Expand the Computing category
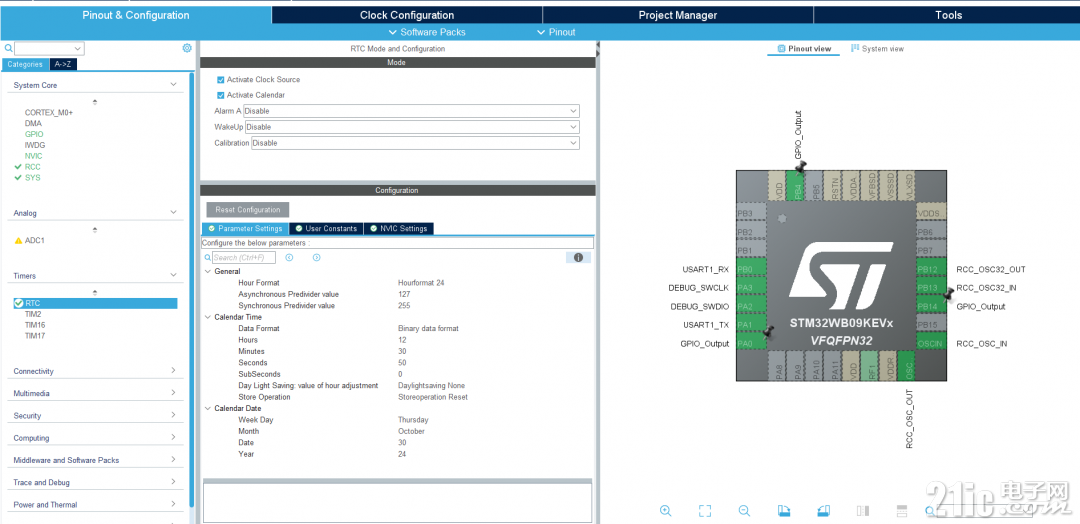Viewport: 1080px width, 524px height. 174,437
